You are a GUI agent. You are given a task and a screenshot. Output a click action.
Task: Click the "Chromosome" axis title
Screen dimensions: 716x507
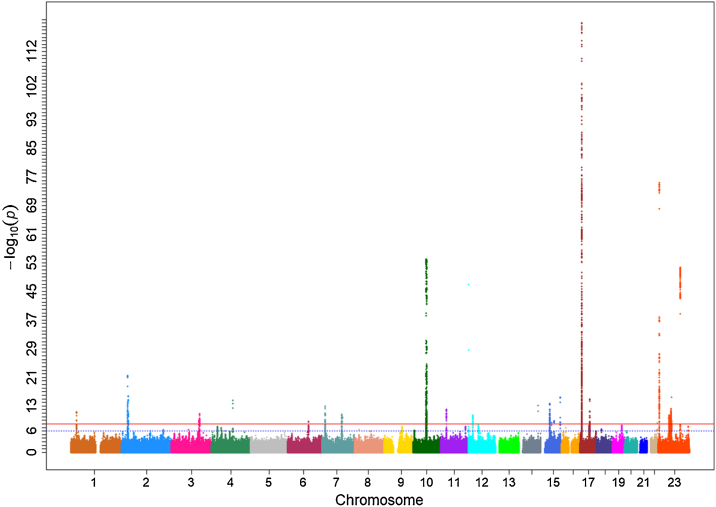(x=379, y=500)
